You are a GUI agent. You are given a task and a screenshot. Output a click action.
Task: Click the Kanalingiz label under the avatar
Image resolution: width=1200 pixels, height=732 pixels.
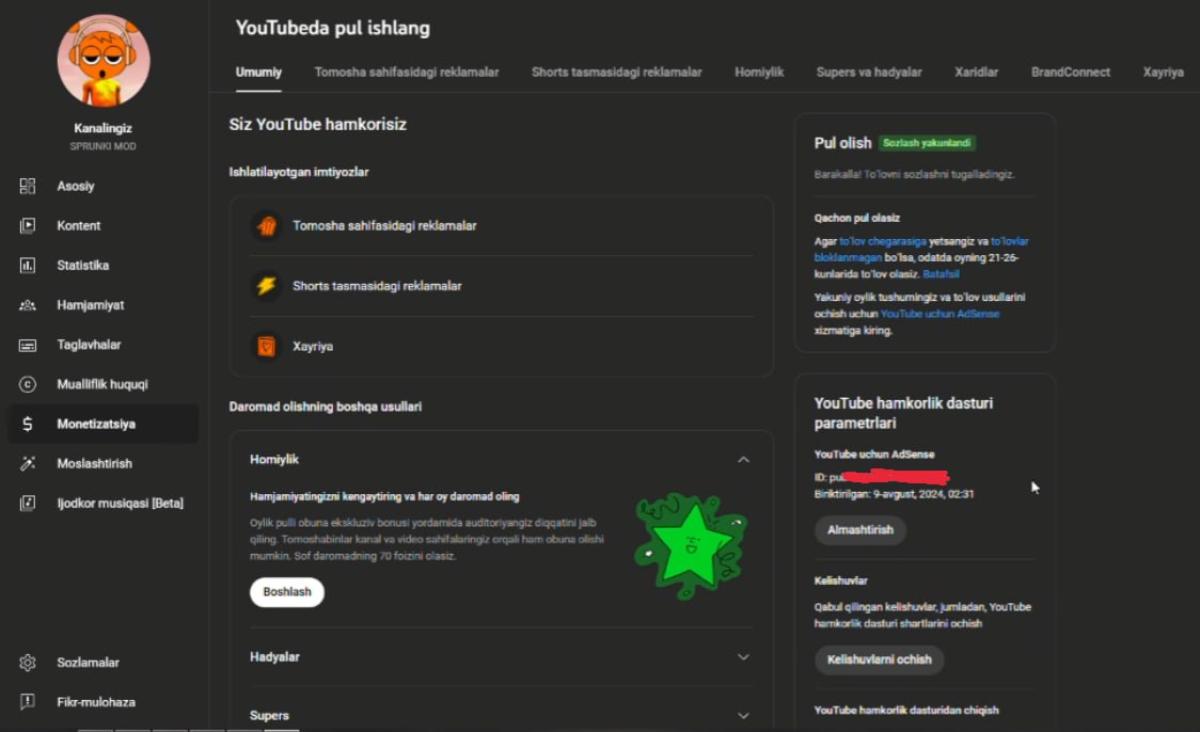pyautogui.click(x=103, y=129)
